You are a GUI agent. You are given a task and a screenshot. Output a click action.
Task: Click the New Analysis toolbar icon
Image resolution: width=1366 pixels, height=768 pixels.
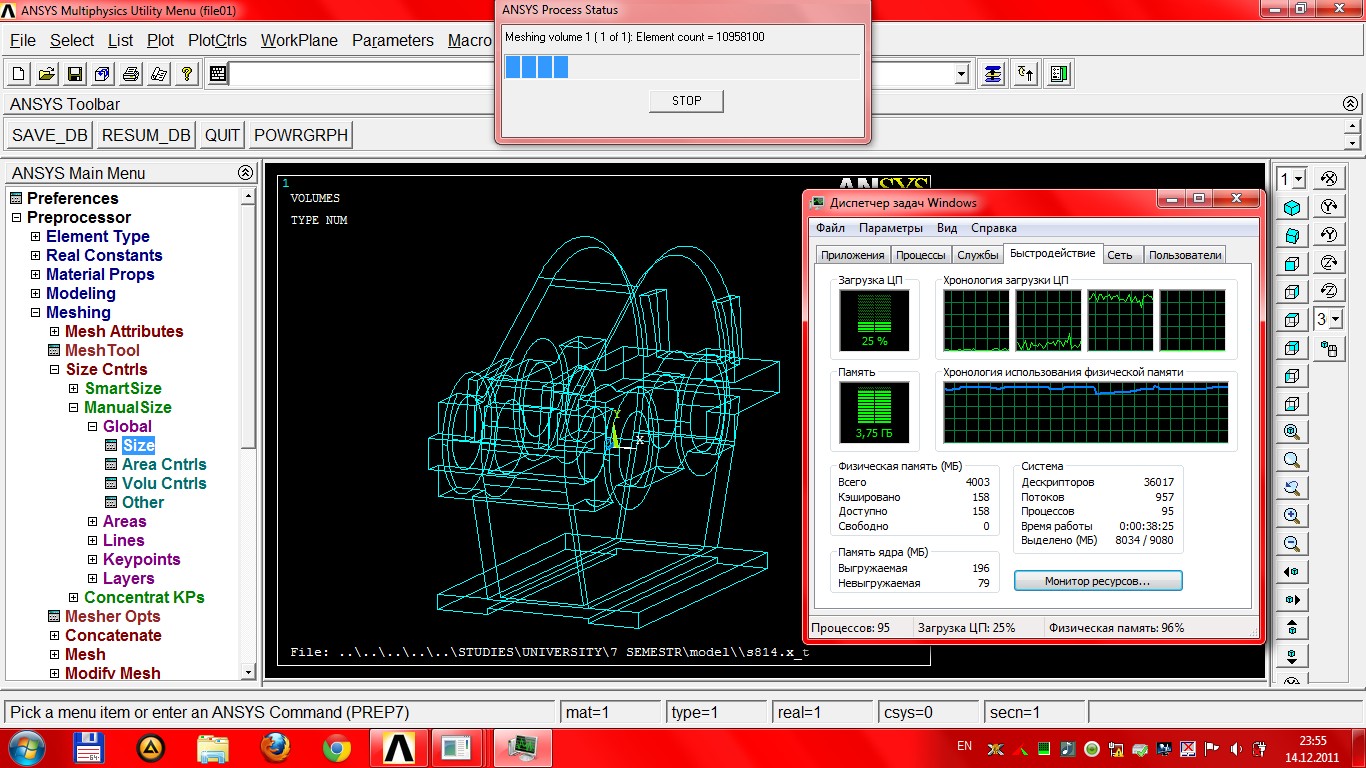pos(19,74)
